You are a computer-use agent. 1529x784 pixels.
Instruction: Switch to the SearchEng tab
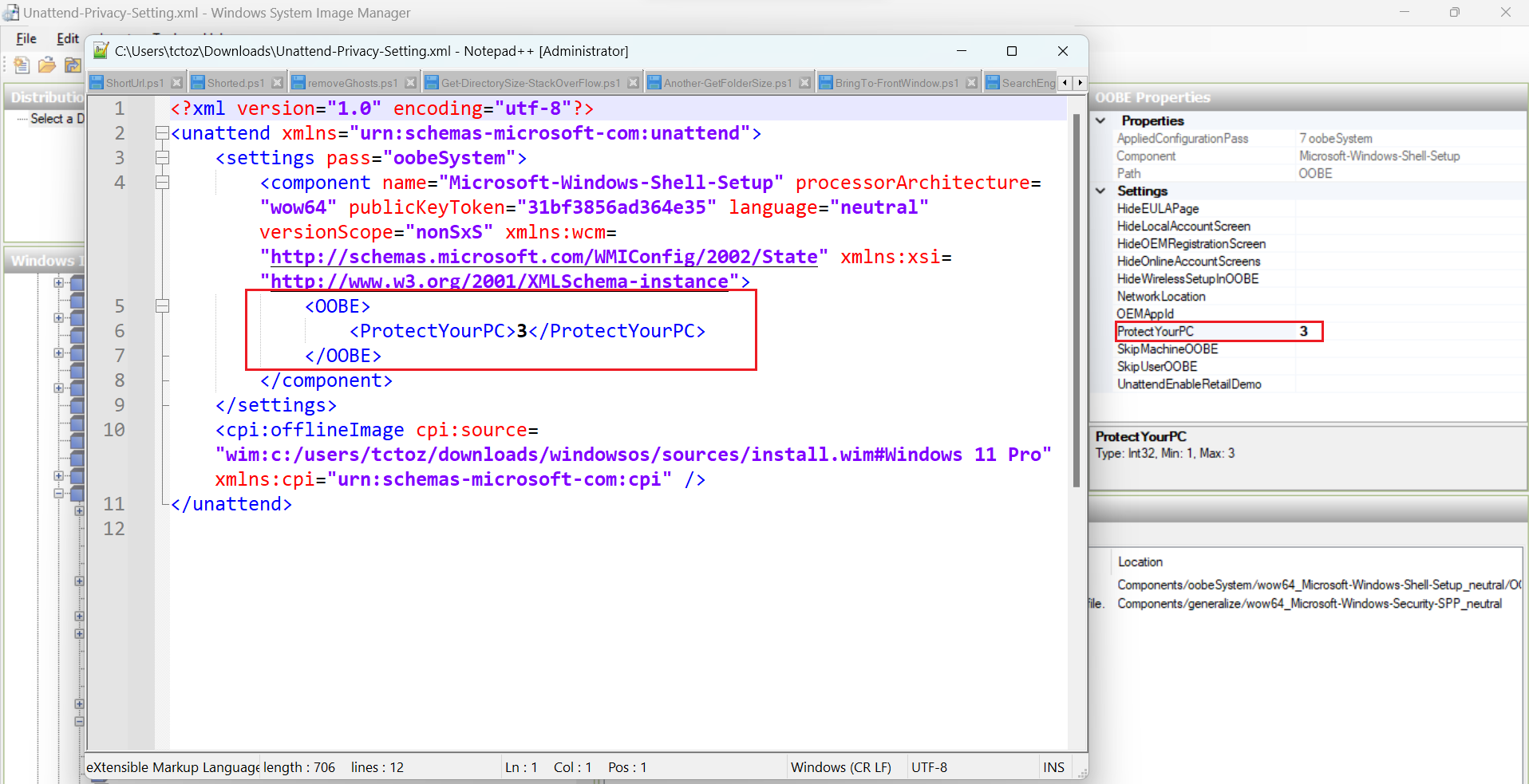point(1021,83)
